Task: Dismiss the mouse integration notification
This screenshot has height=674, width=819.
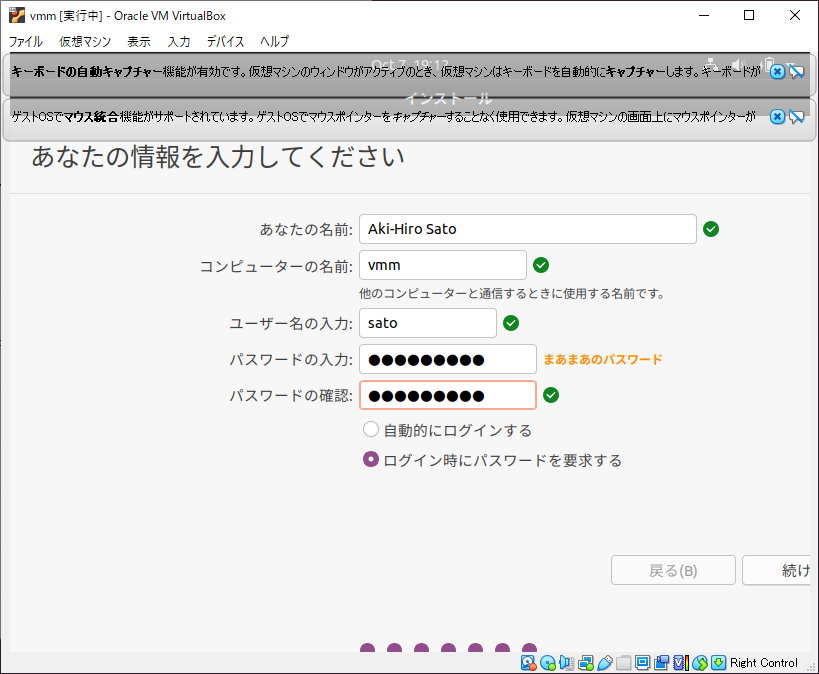Action: 777,117
